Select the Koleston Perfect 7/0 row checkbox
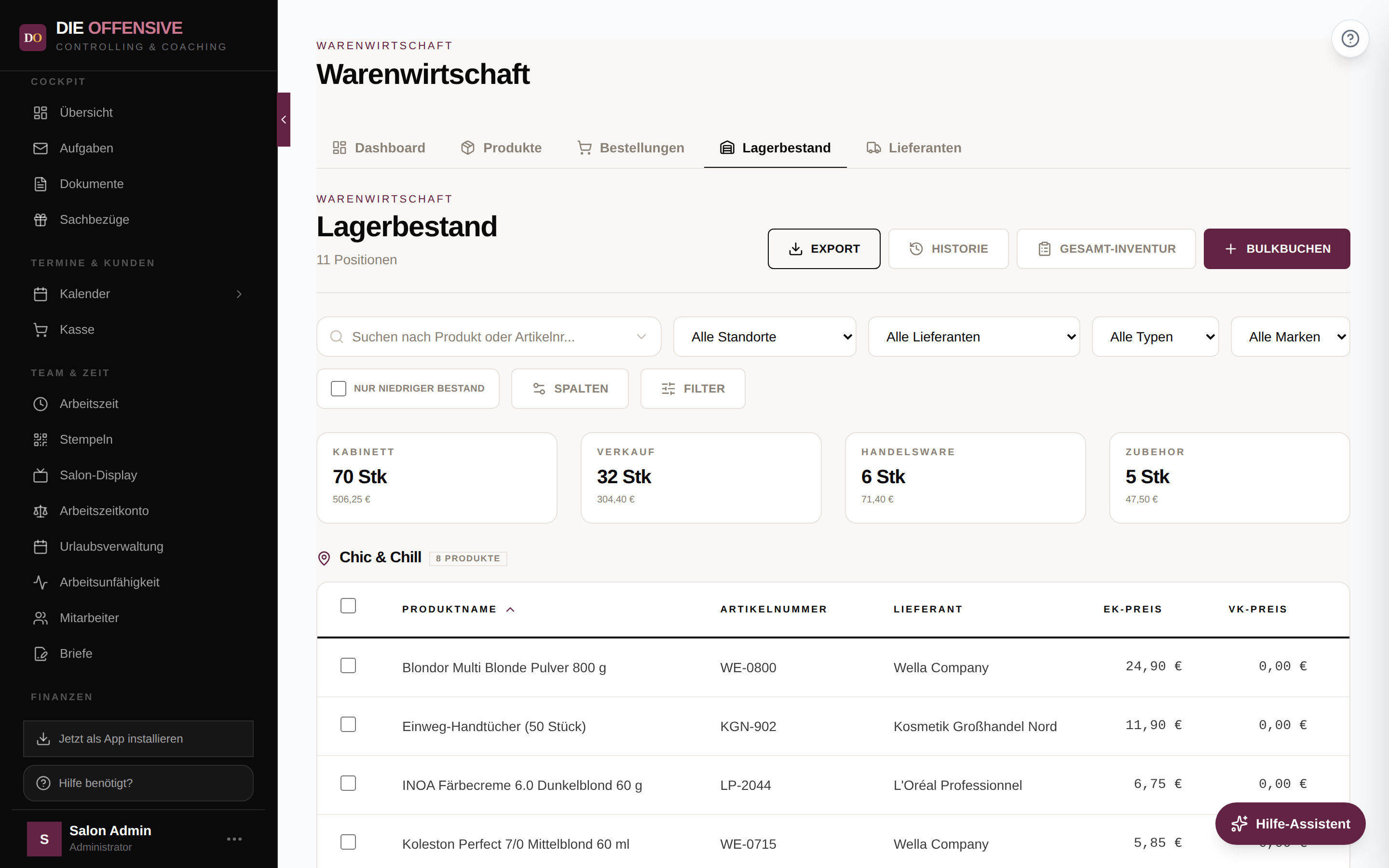This screenshot has width=1389, height=868. point(348,841)
